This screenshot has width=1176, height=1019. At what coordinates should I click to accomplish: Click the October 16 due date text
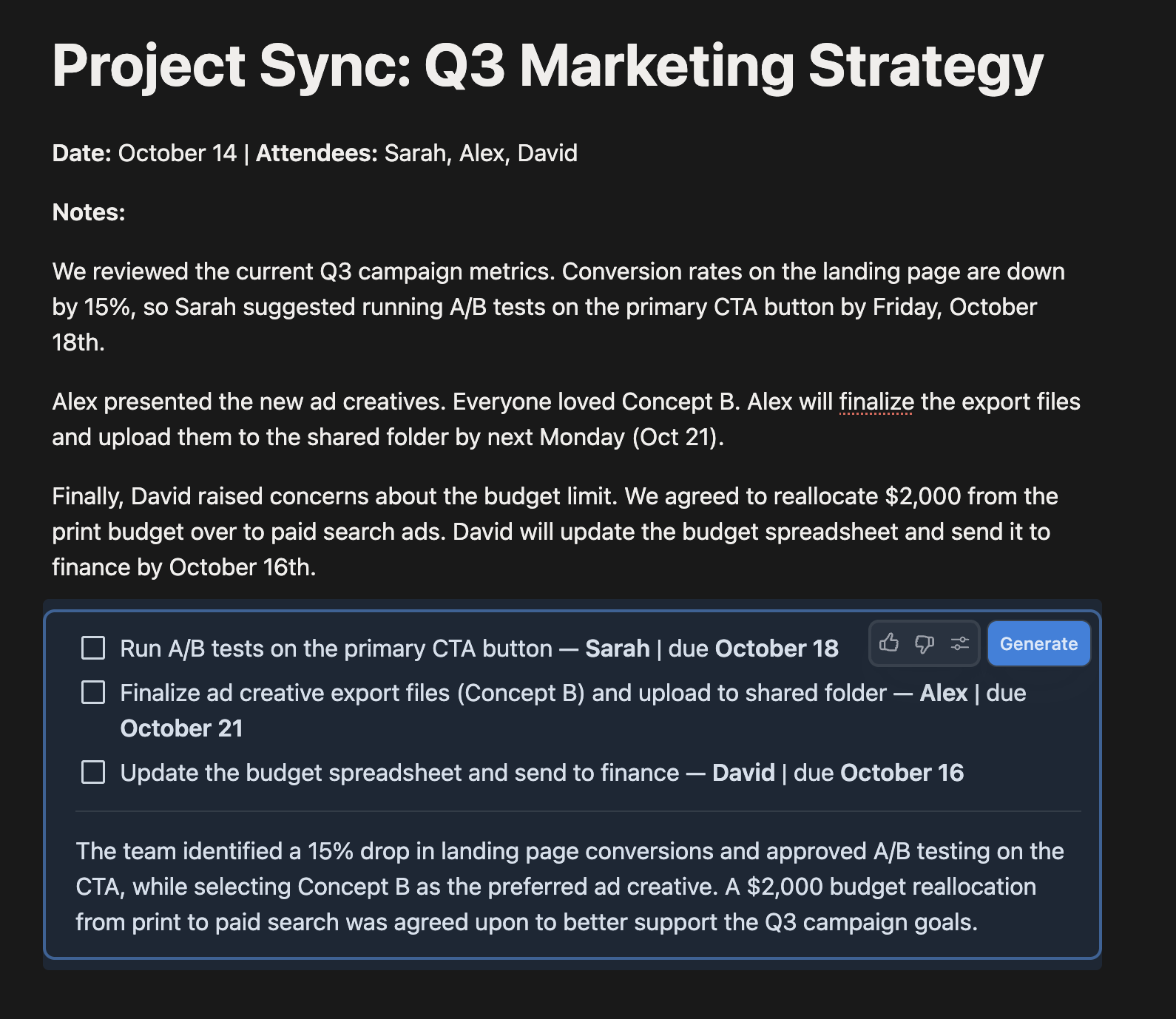pyautogui.click(x=902, y=773)
